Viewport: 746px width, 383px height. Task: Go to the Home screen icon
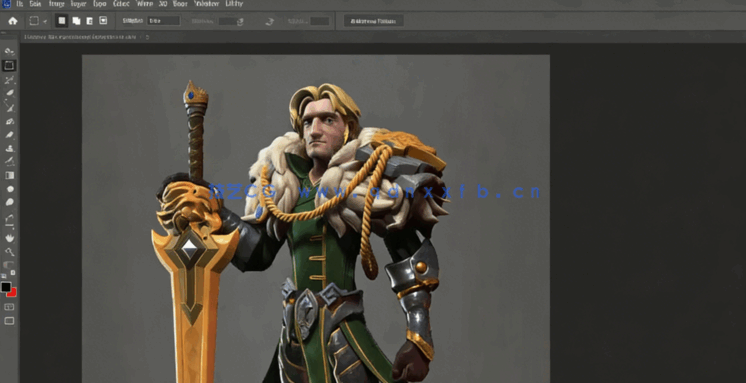pyautogui.click(x=13, y=21)
